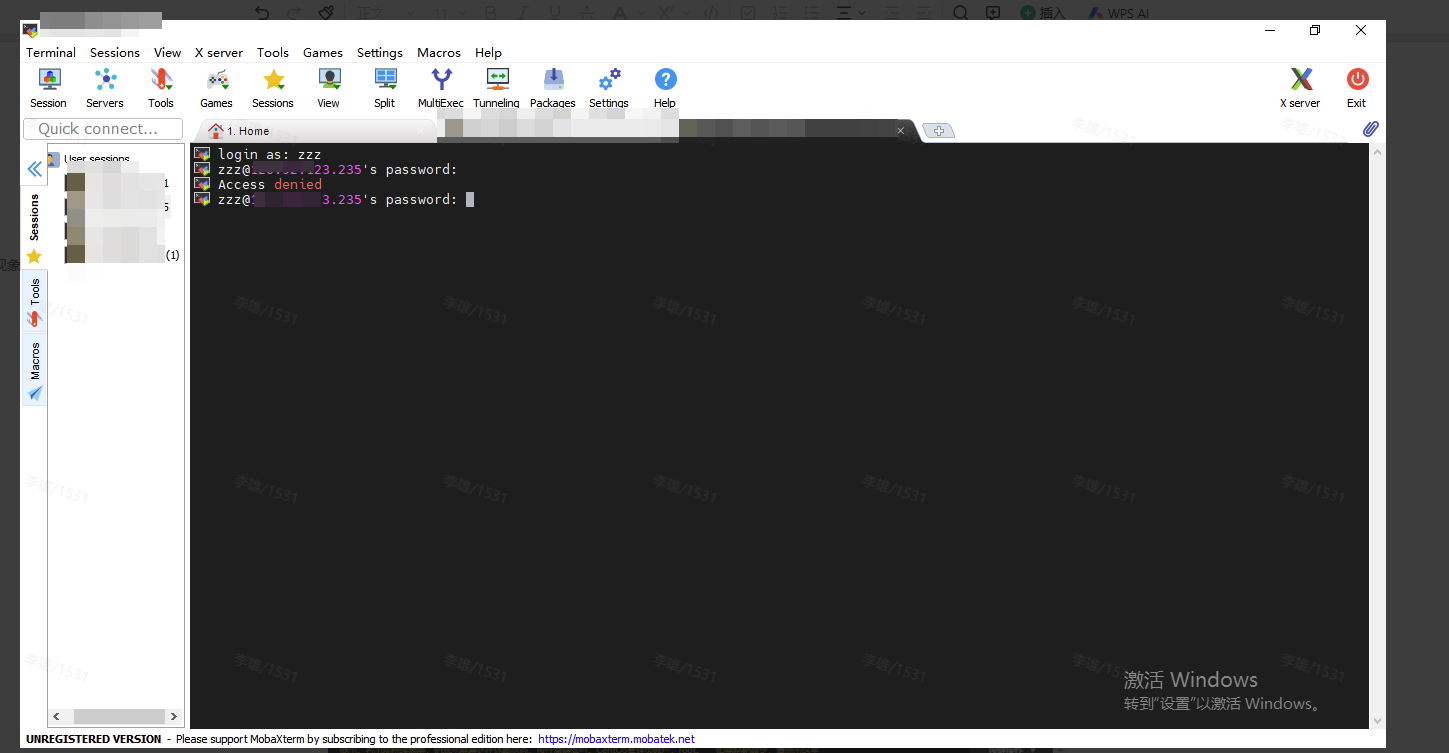Click the yellow star sidebar icon
This screenshot has height=753, width=1449.
(x=35, y=257)
